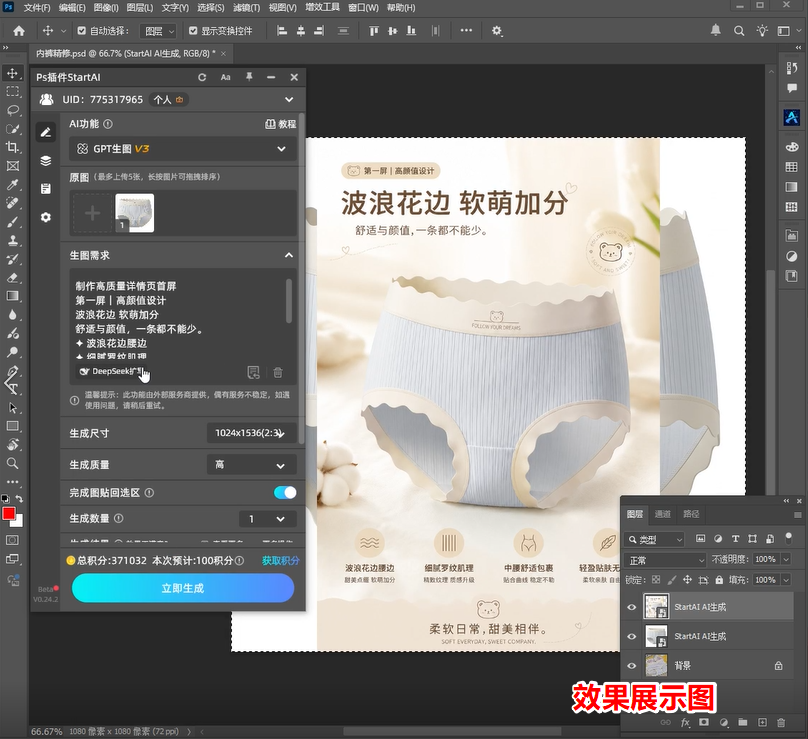Click the DeepSeek扩写 button
This screenshot has height=739, width=808.
tap(111, 371)
